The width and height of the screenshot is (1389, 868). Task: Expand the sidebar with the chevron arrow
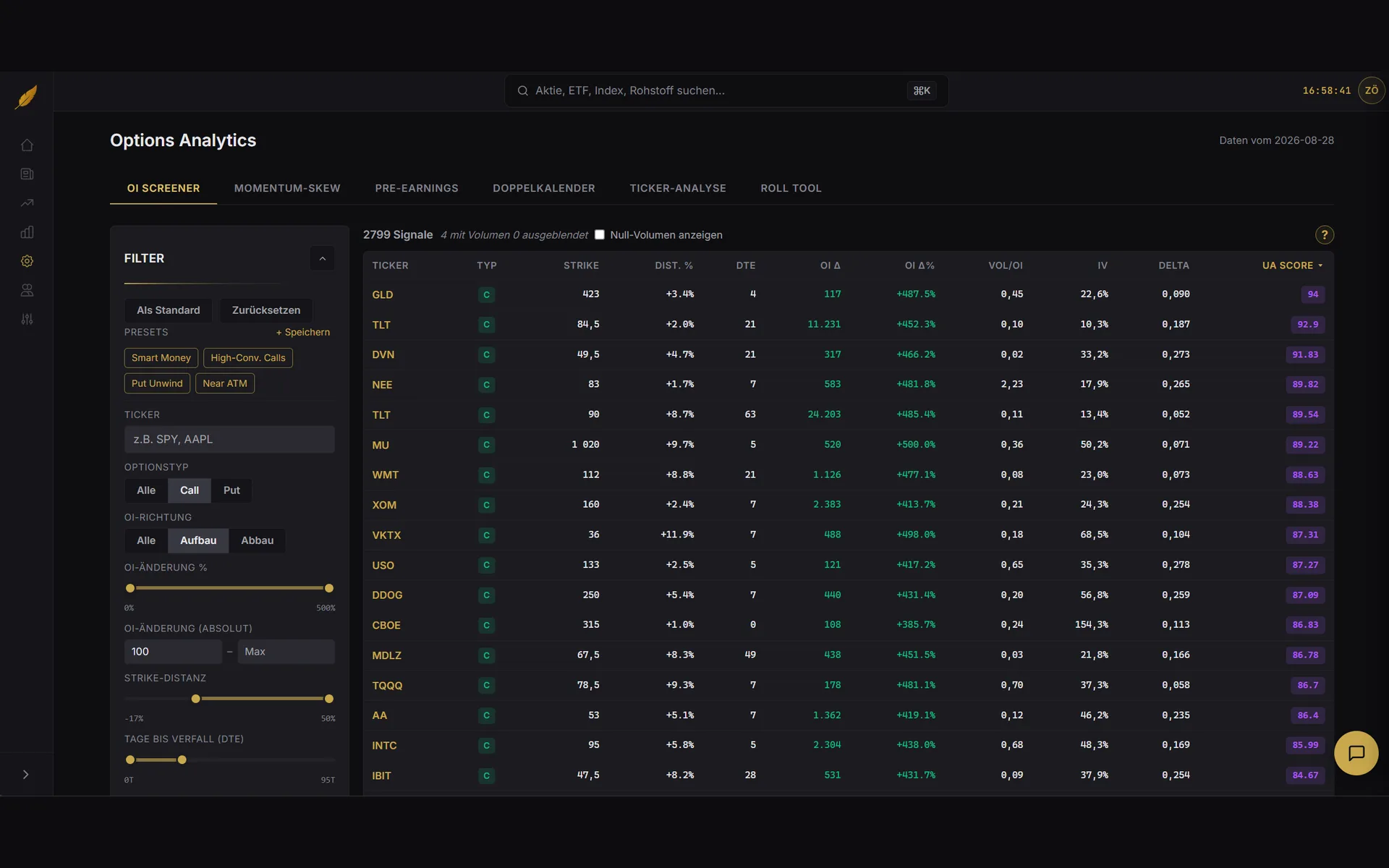click(x=26, y=775)
